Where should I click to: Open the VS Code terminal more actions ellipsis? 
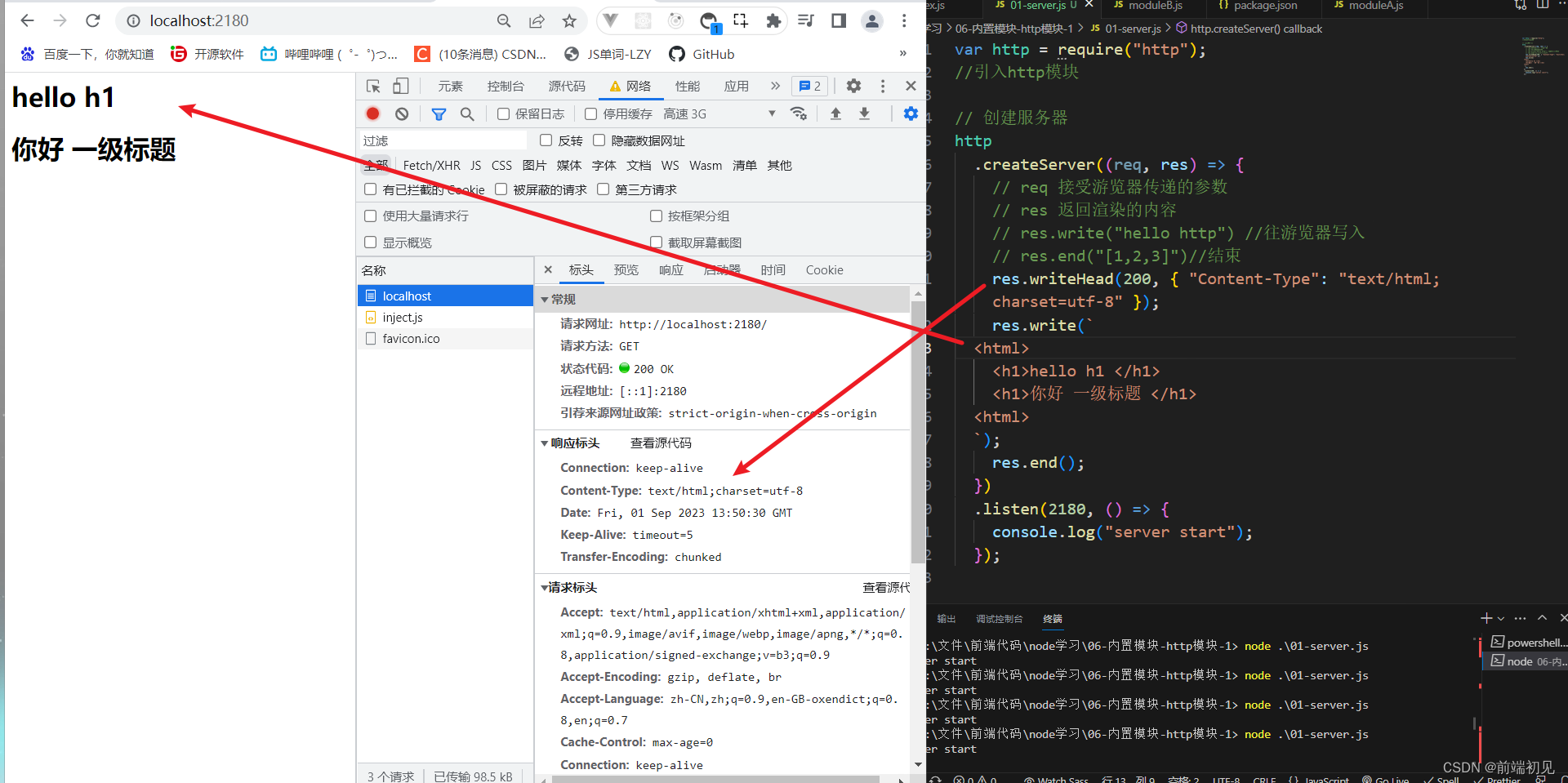1520,618
